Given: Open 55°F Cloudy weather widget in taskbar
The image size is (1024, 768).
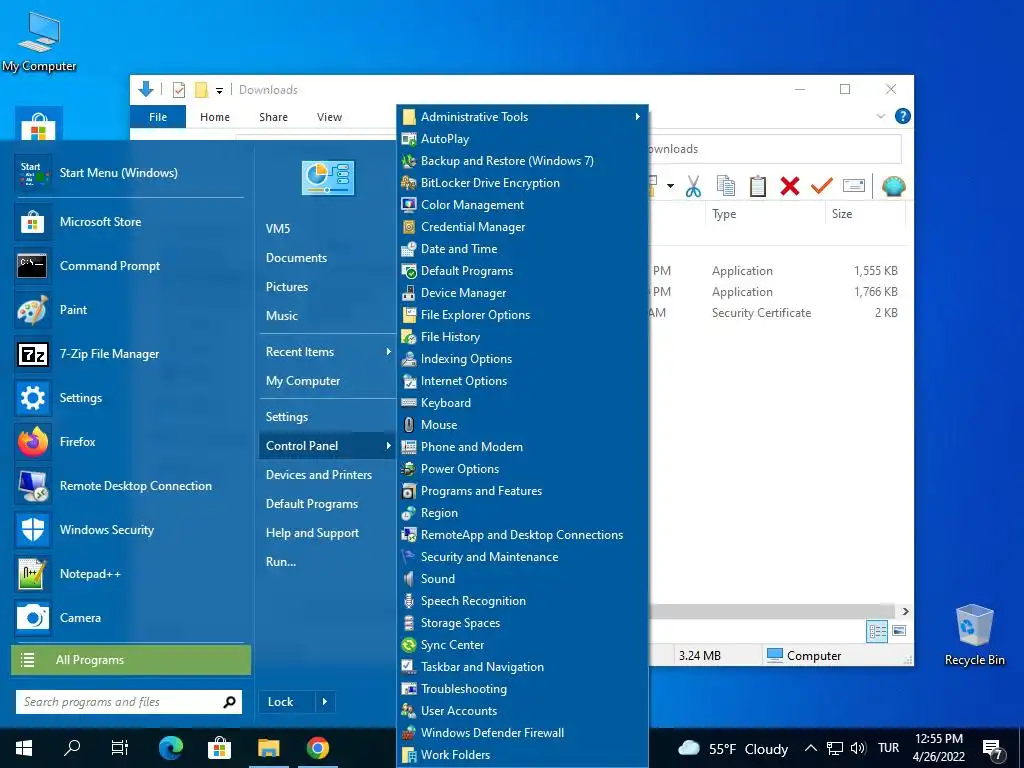Looking at the screenshot, I should (x=733, y=748).
